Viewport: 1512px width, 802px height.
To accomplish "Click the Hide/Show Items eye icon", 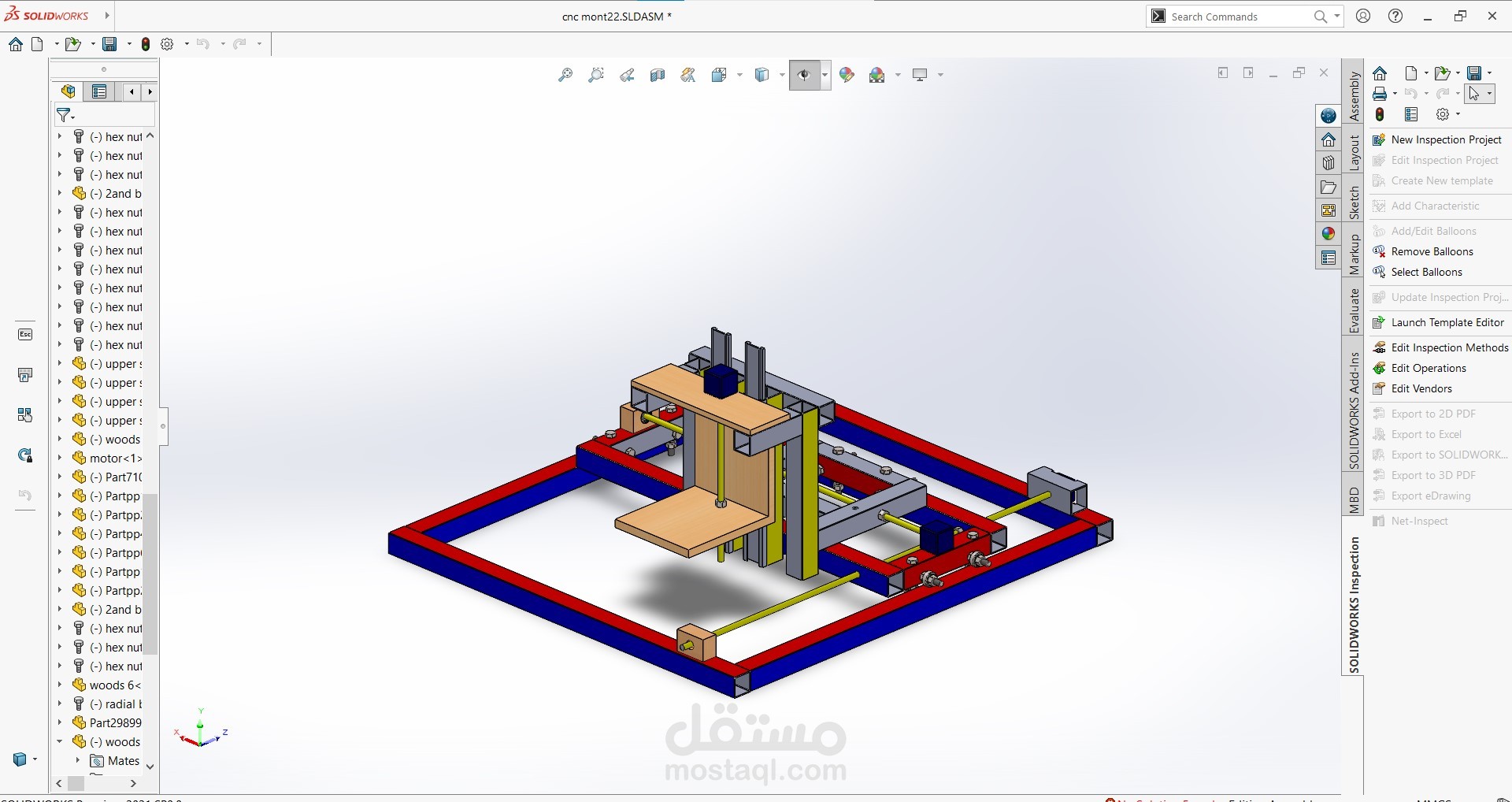I will (806, 75).
